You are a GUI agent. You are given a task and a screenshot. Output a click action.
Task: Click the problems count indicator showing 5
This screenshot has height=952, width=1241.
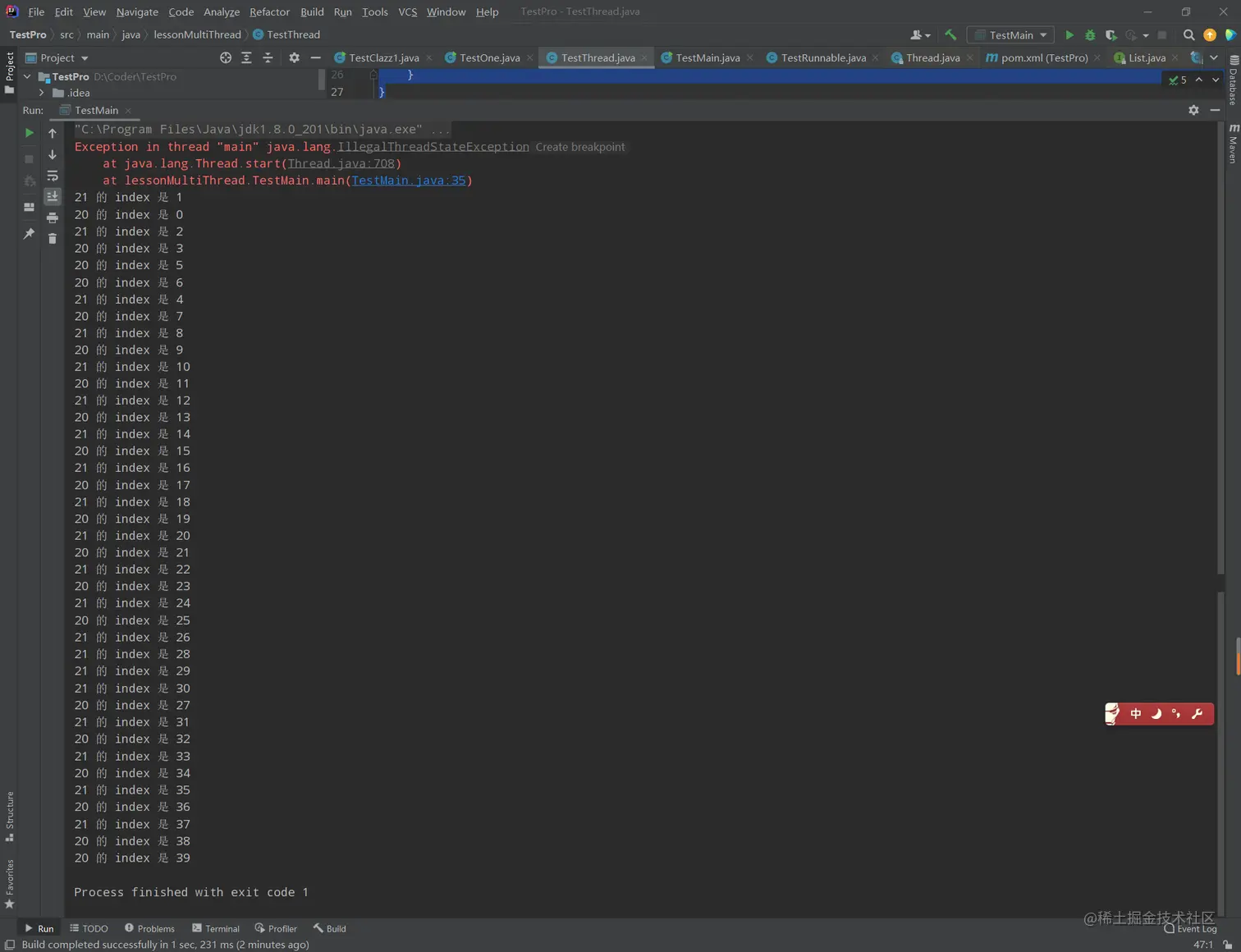[x=1178, y=80]
